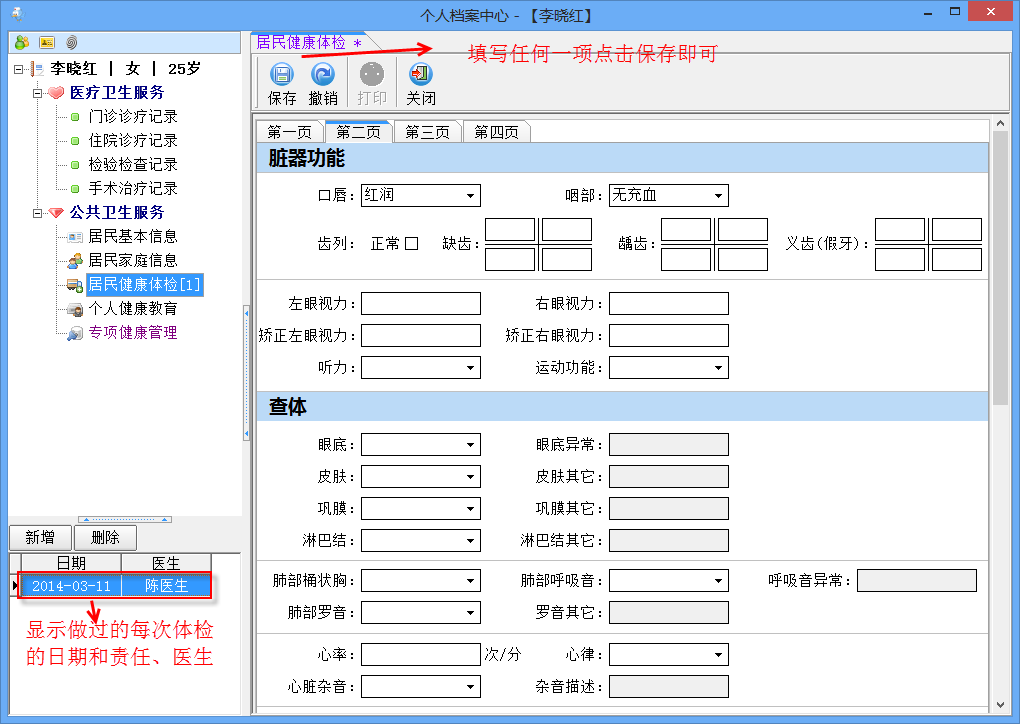Open the 咽部 dropdown showing 无充血
Image resolution: width=1020 pixels, height=724 pixels.
pos(718,195)
